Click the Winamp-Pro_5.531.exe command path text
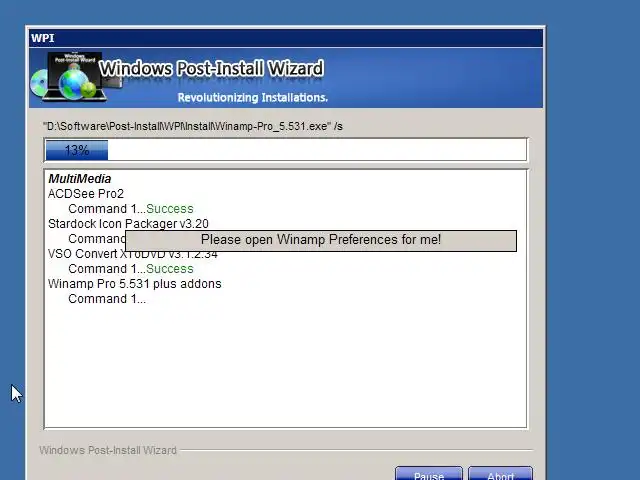Screen dimensions: 640x480 [x=193, y=126]
